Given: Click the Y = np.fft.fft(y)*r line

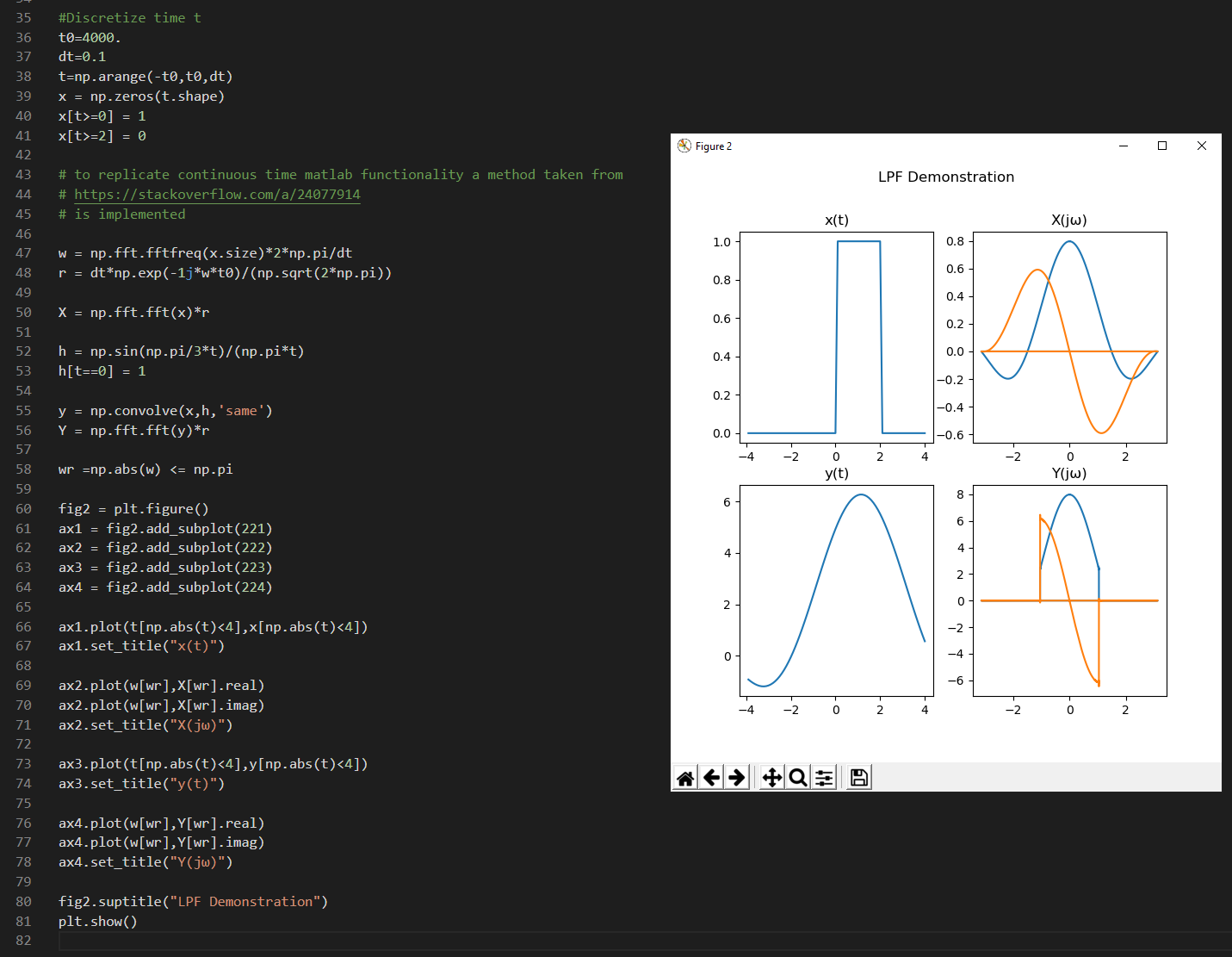Looking at the screenshot, I should (133, 431).
